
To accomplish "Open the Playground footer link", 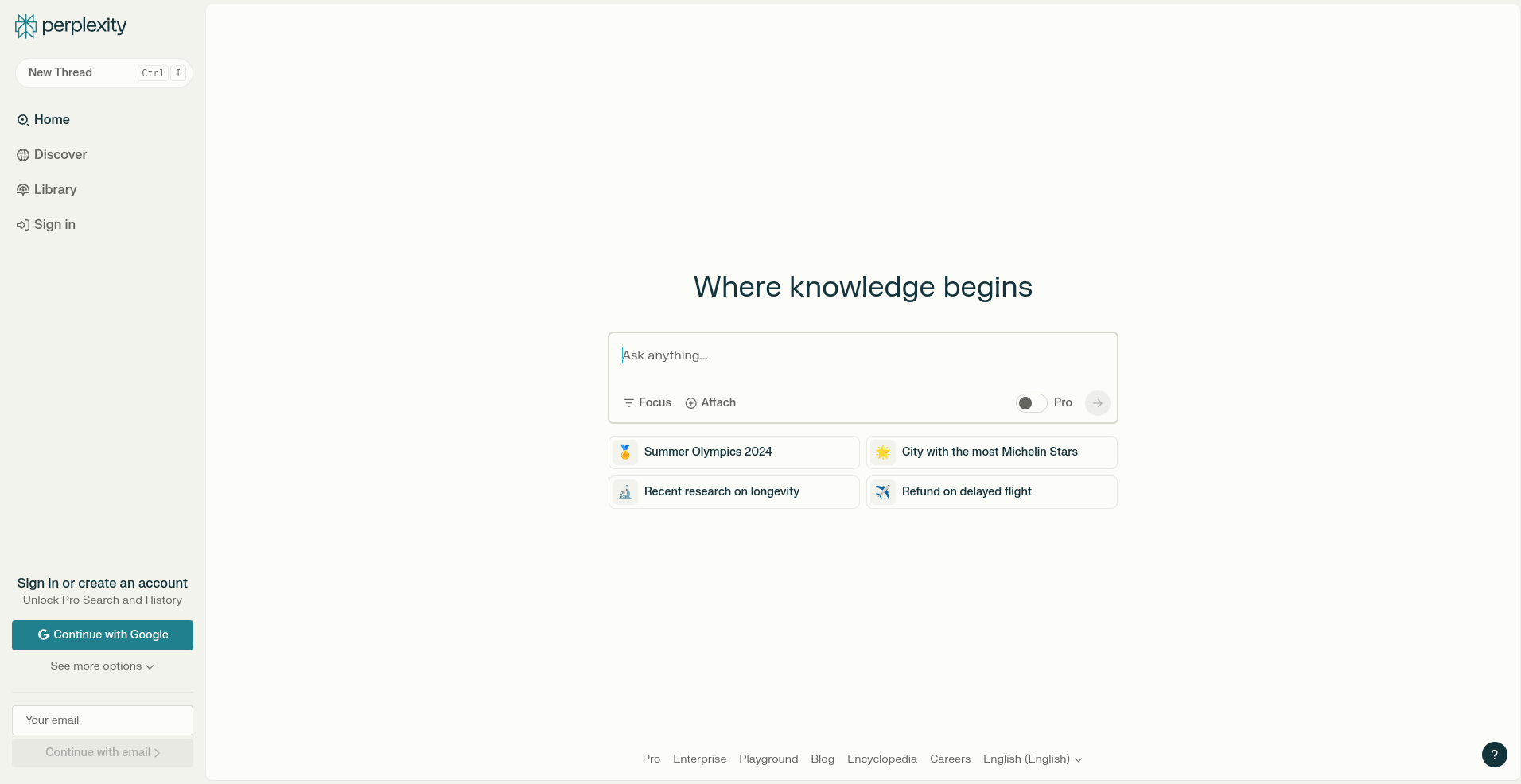I will [768, 759].
